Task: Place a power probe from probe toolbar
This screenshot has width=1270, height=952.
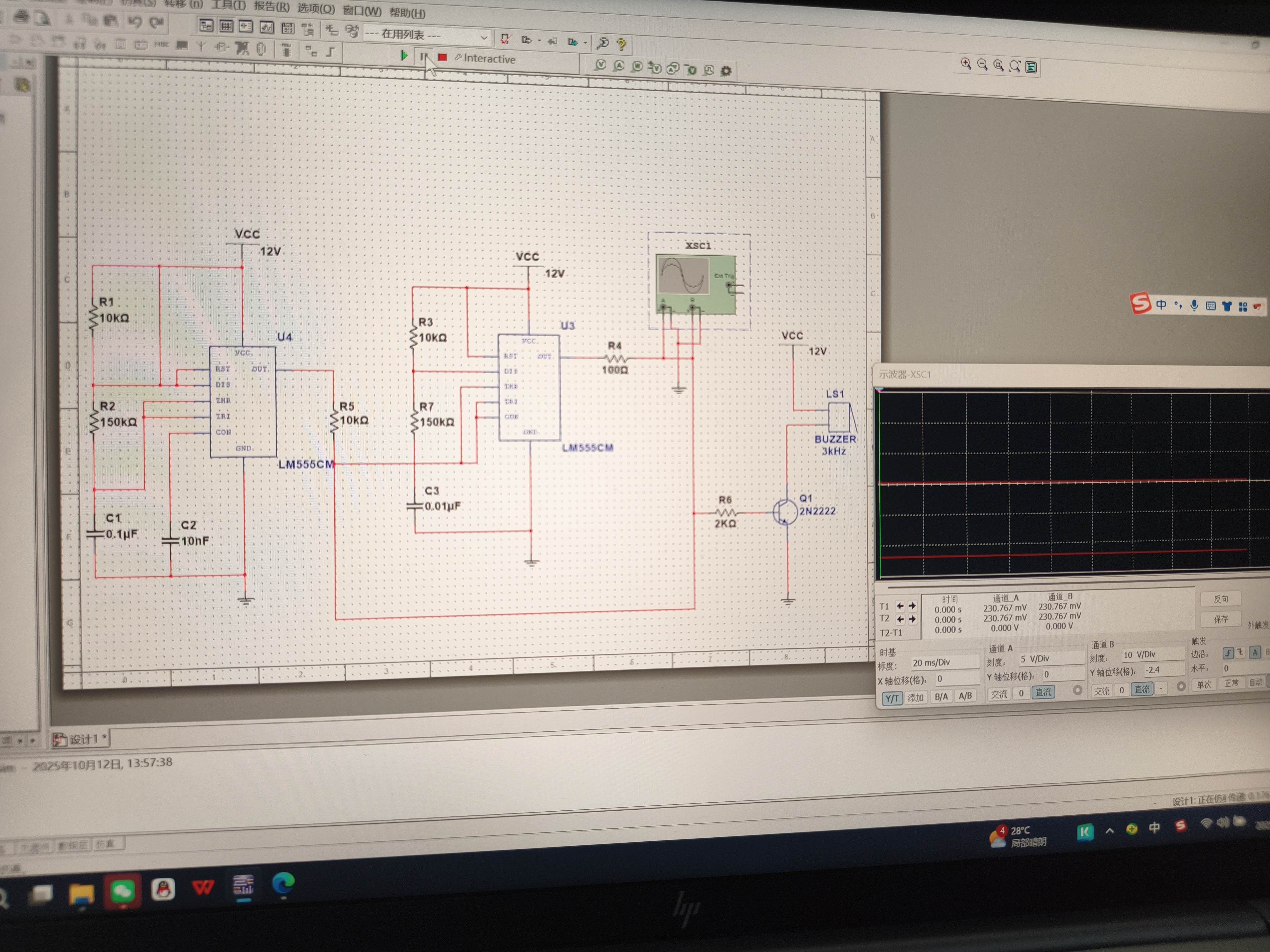Action: 637,67
